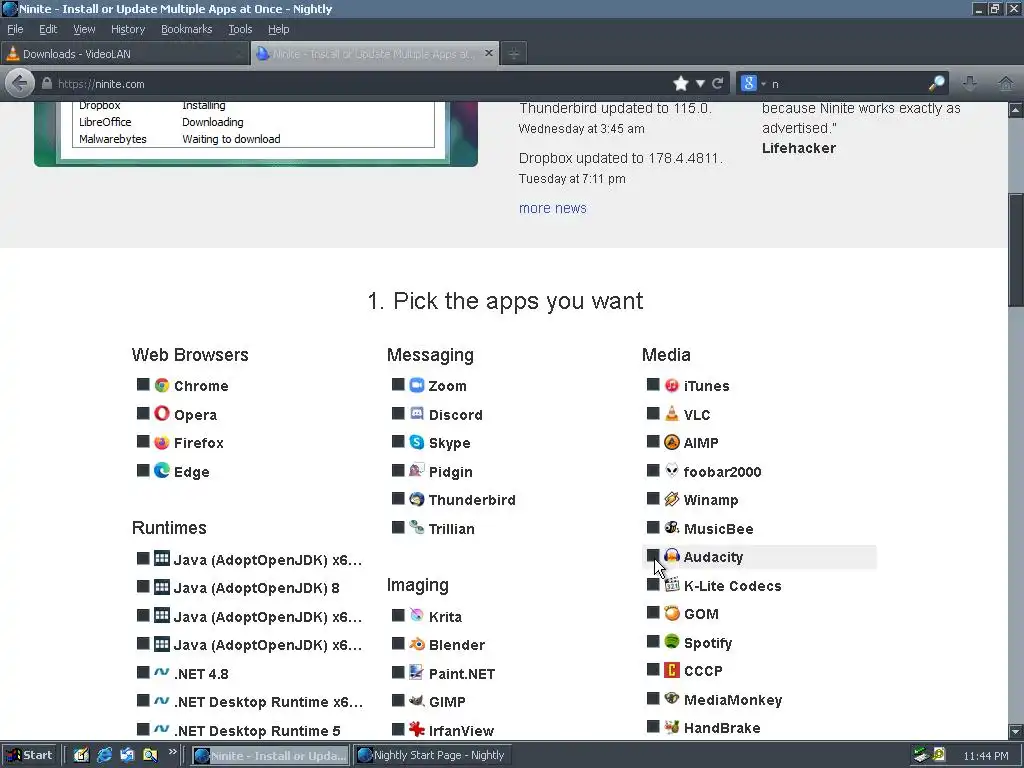Open the History menu
The width and height of the screenshot is (1024, 768).
(x=127, y=29)
